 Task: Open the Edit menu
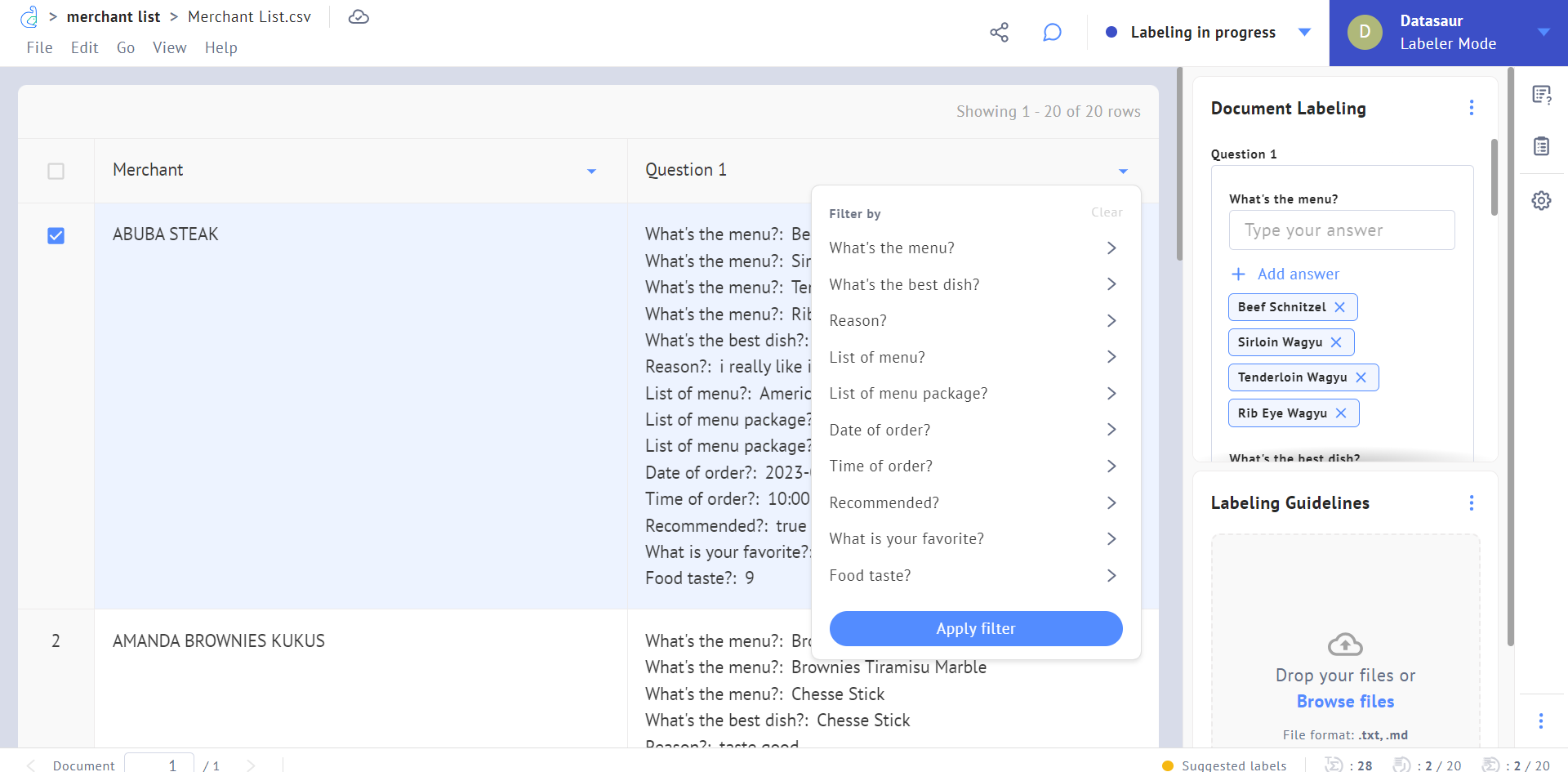coord(84,48)
